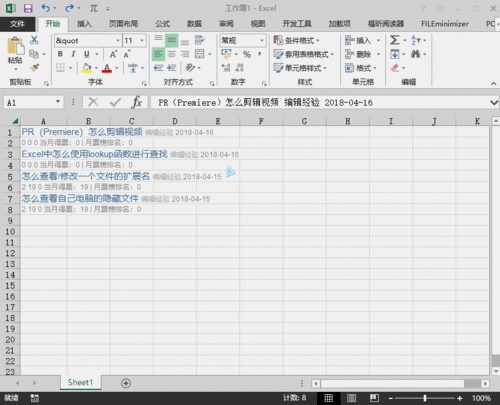Decrease decimal places

tap(240, 68)
